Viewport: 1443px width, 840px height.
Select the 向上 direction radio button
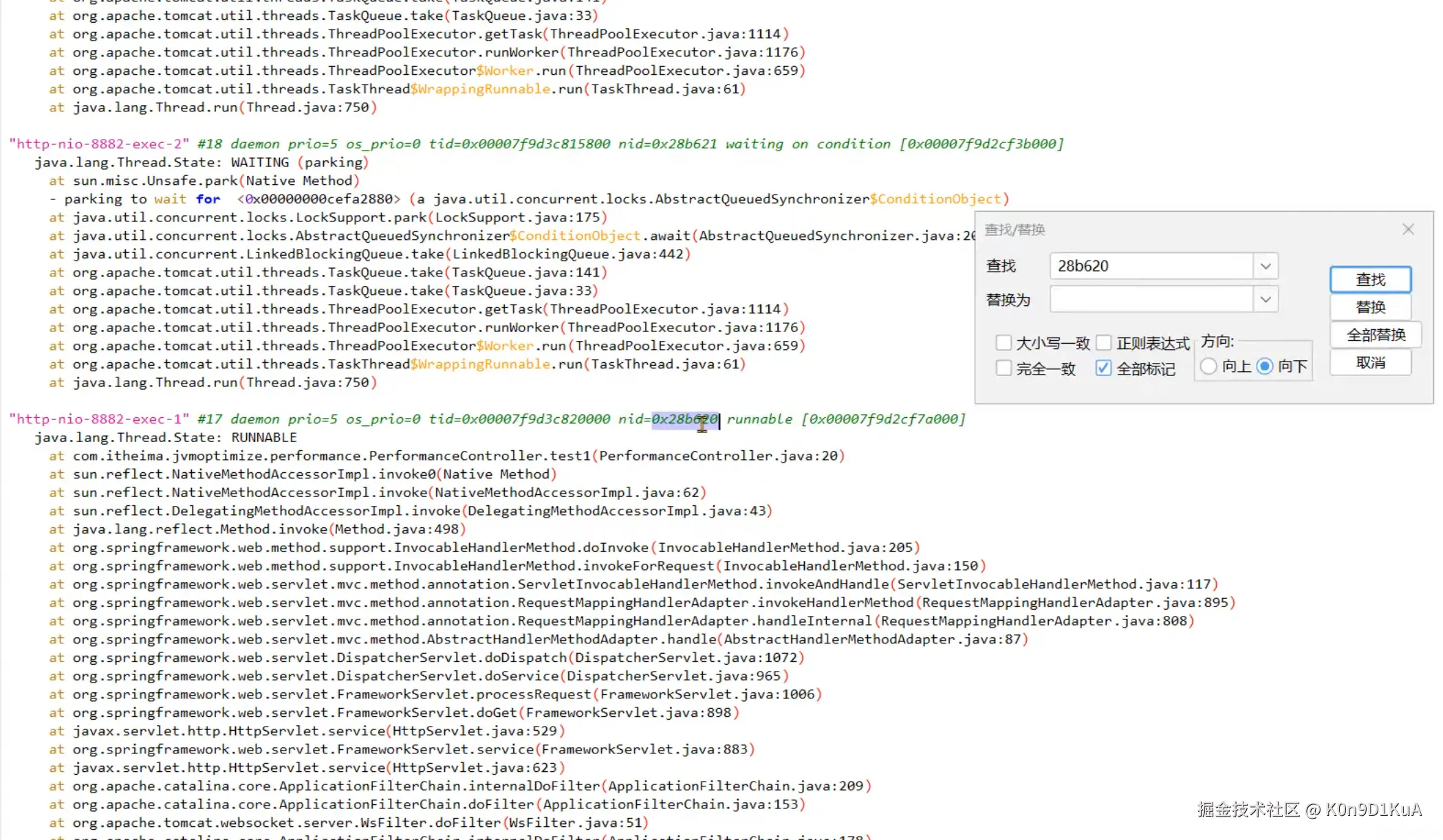tap(1208, 366)
